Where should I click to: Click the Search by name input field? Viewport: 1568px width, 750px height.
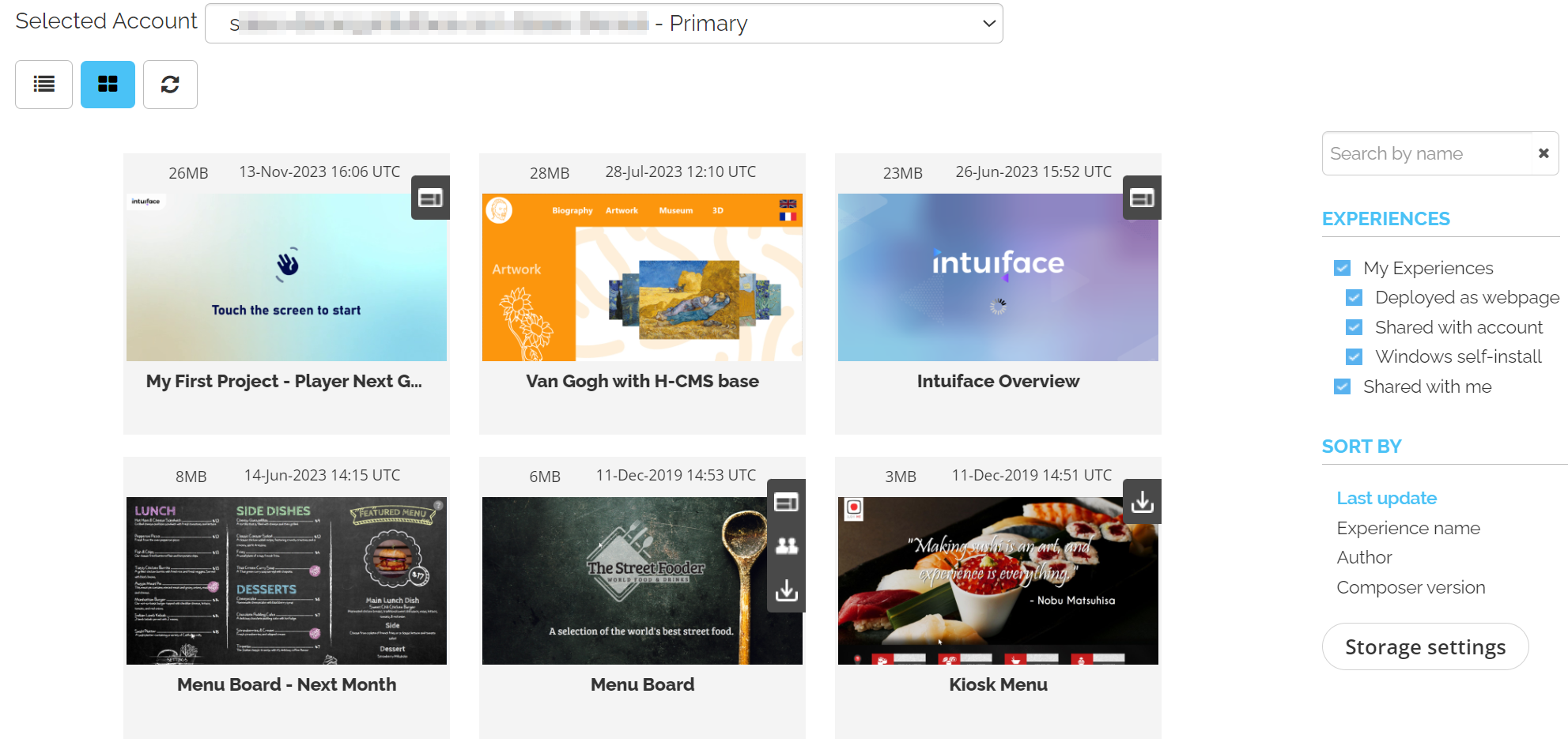(1426, 153)
